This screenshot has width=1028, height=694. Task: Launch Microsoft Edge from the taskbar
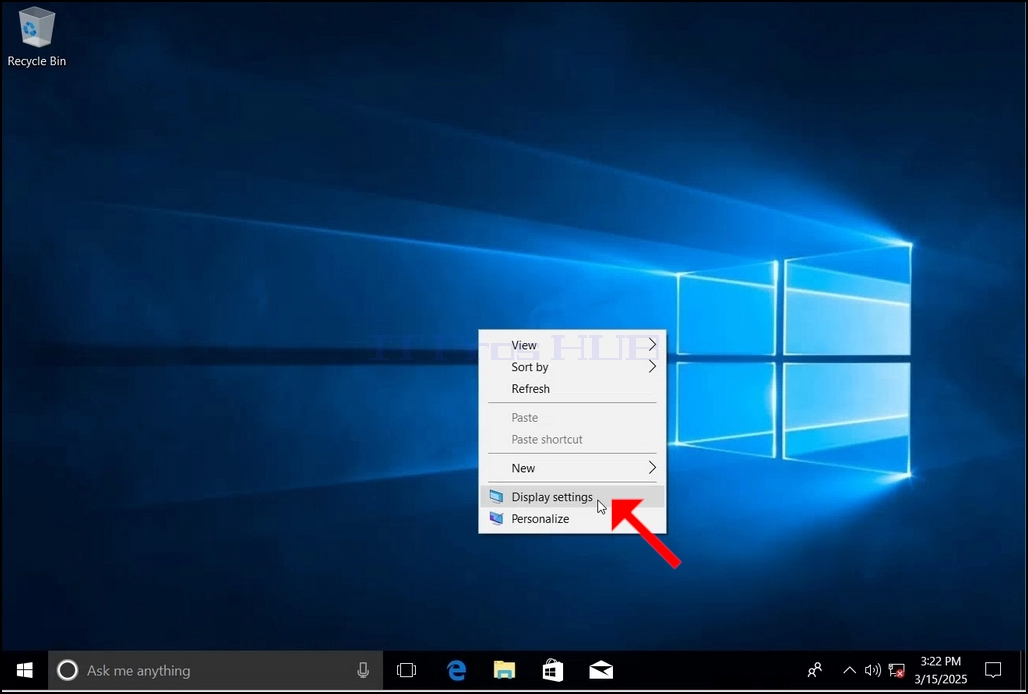456,670
